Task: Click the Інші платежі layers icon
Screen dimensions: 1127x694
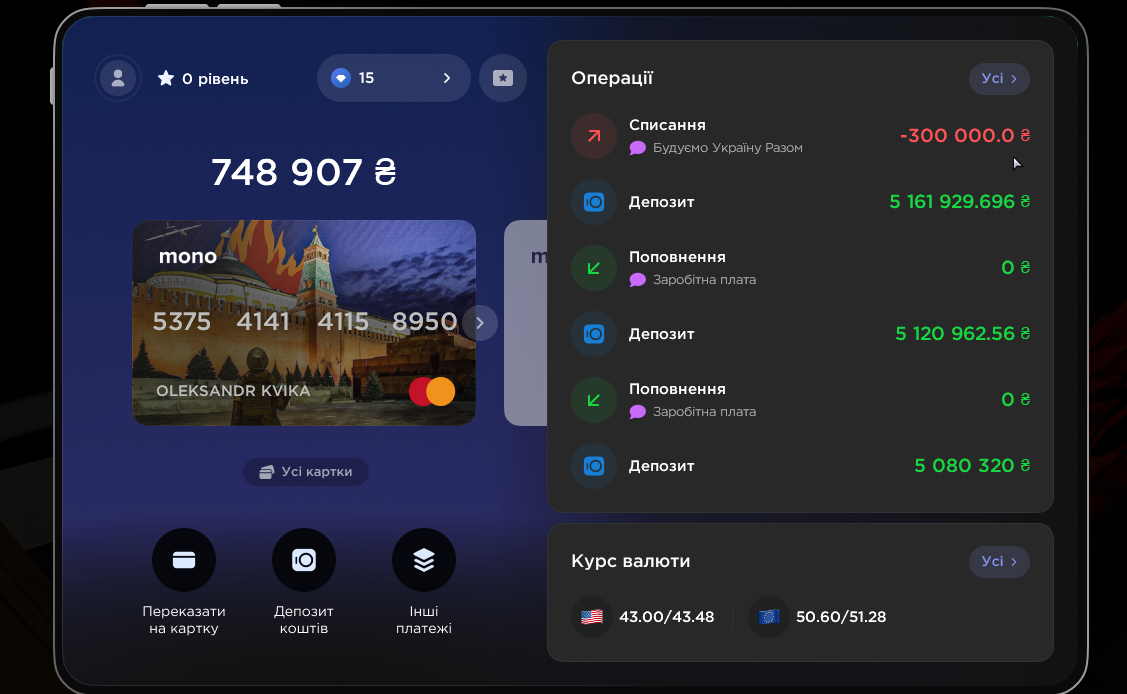Action: 424,560
